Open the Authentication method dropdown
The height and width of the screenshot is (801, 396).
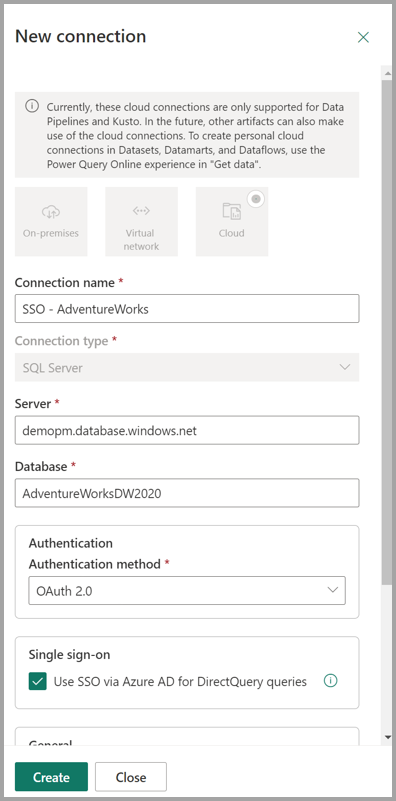187,591
